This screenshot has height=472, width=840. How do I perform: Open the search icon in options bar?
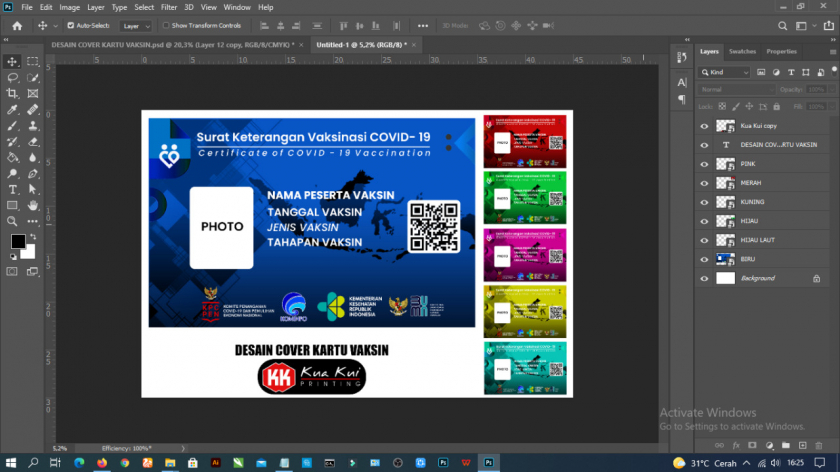coord(782,26)
